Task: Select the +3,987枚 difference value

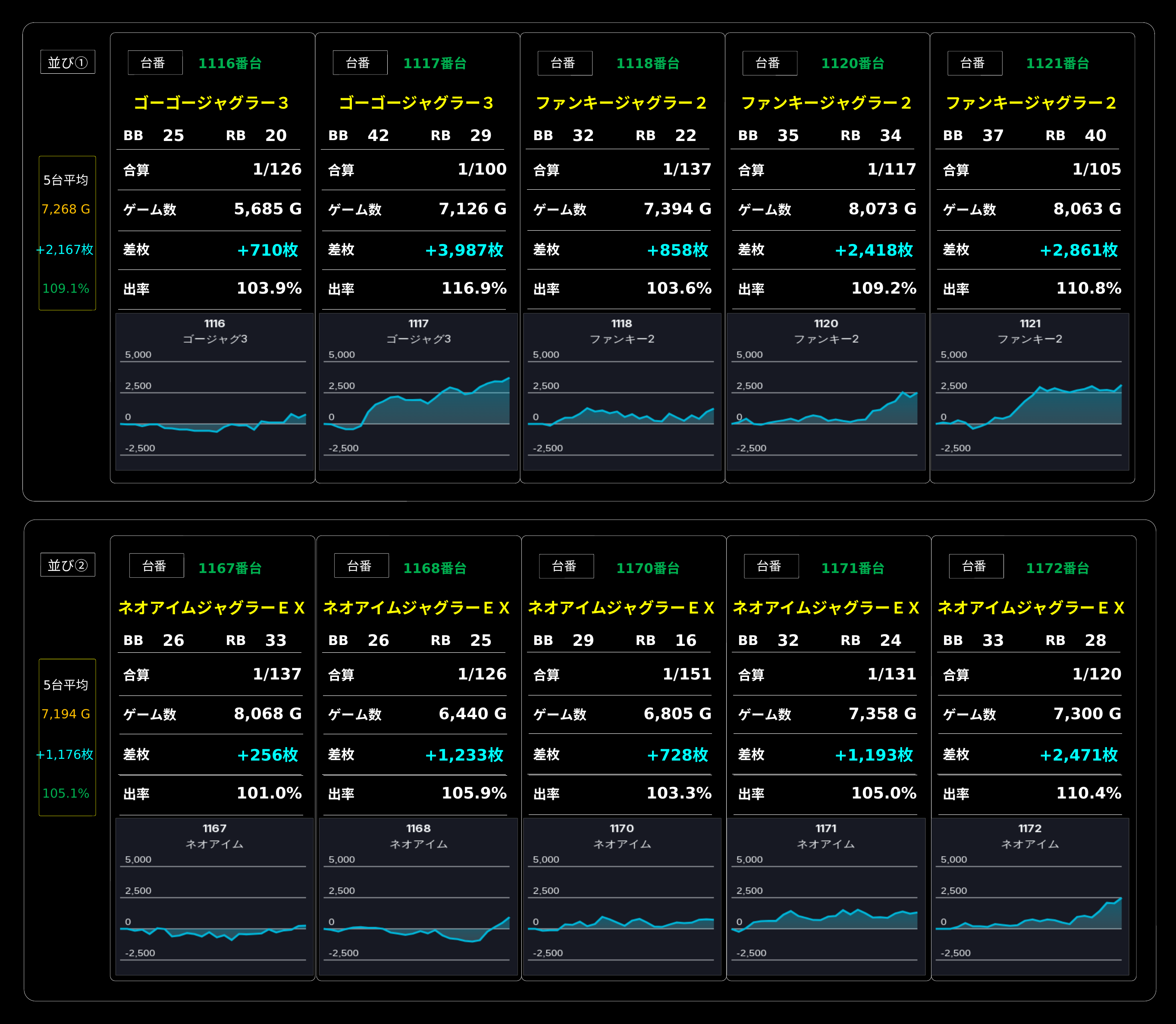Action: point(464,250)
